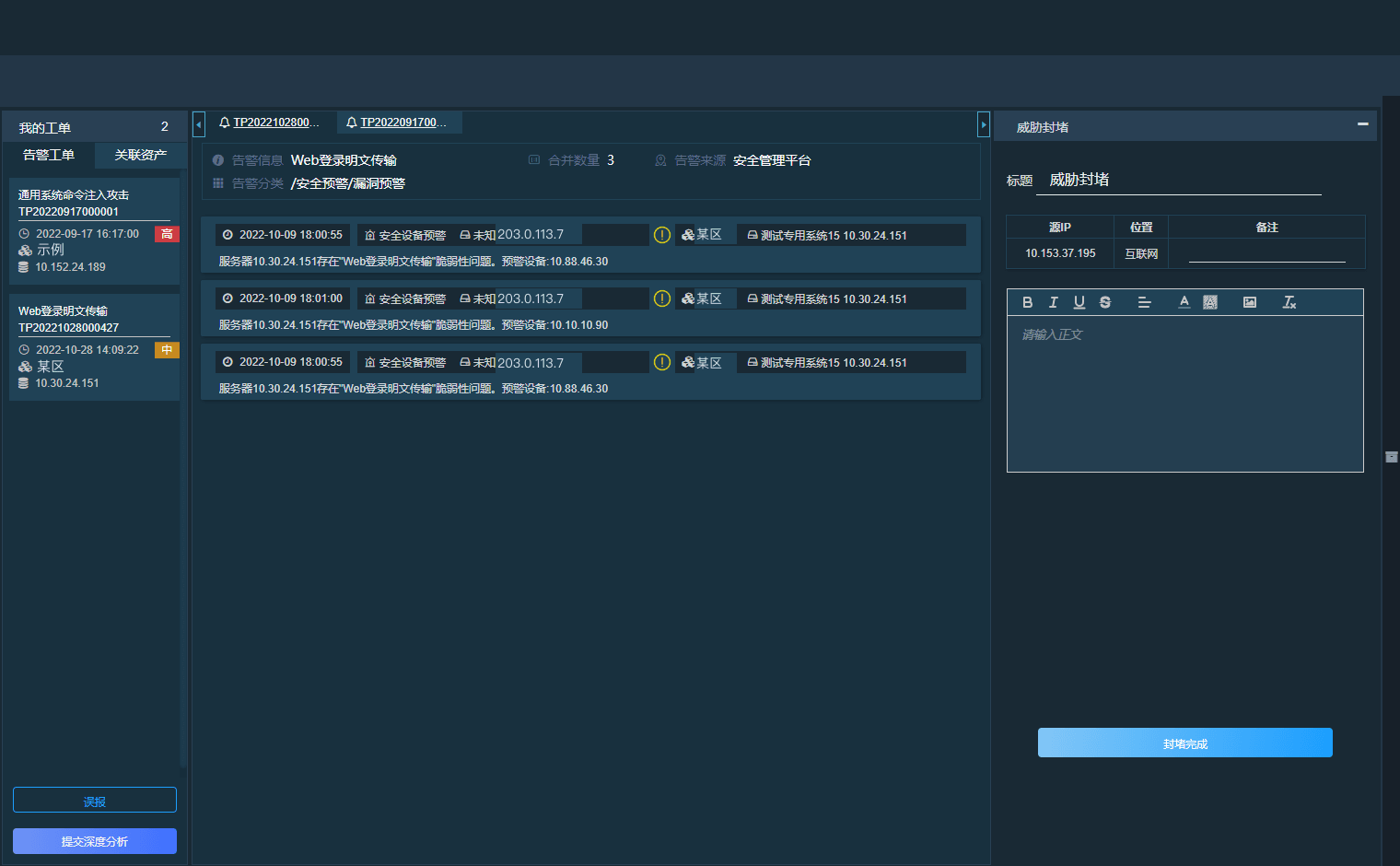Screen dimensions: 1400x866
Task: Open the text background color picker
Action: [1209, 302]
